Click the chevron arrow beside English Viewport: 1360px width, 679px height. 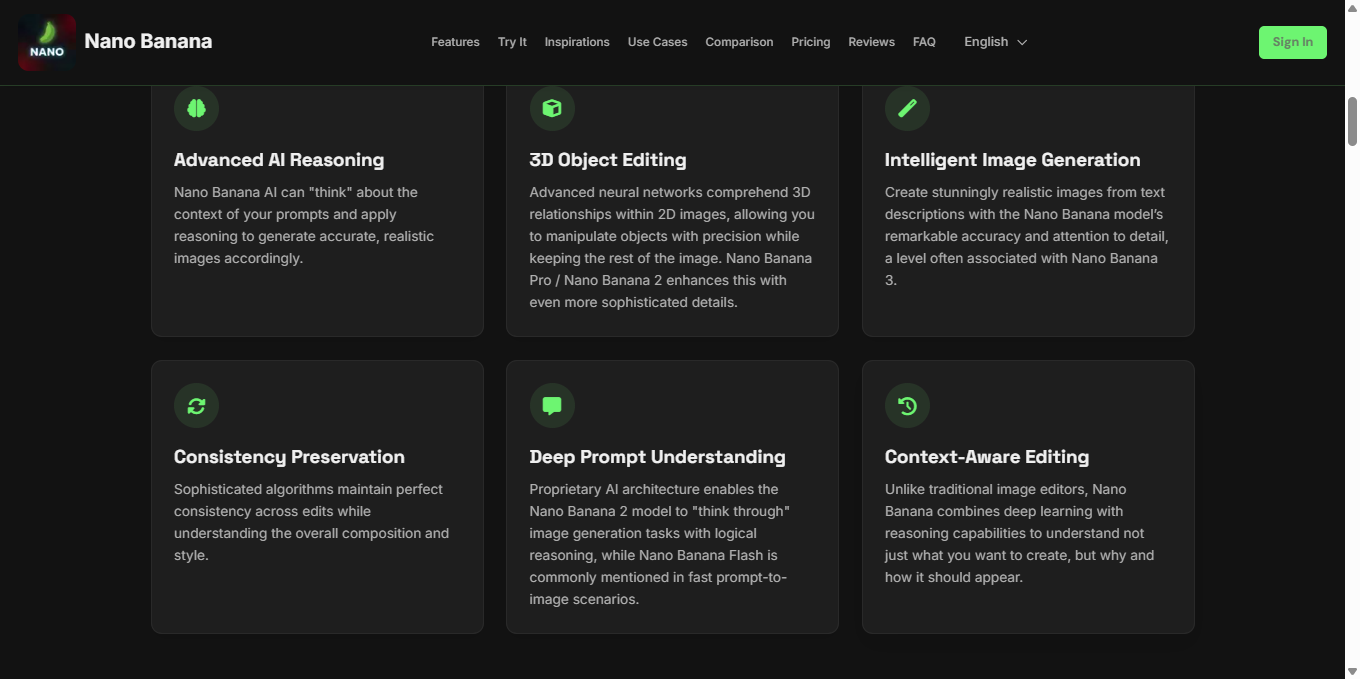tap(1022, 43)
